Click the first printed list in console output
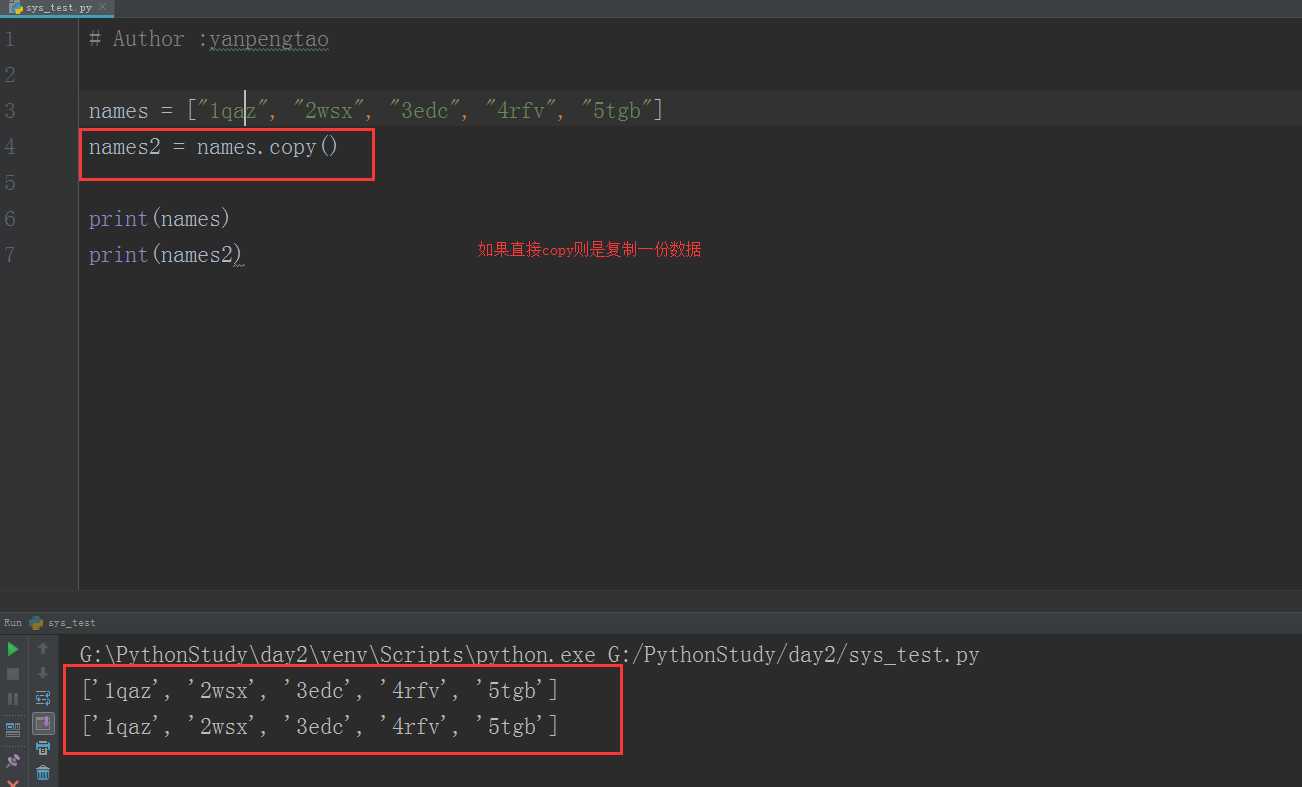Screen dimensions: 1302x787 (x=320, y=691)
